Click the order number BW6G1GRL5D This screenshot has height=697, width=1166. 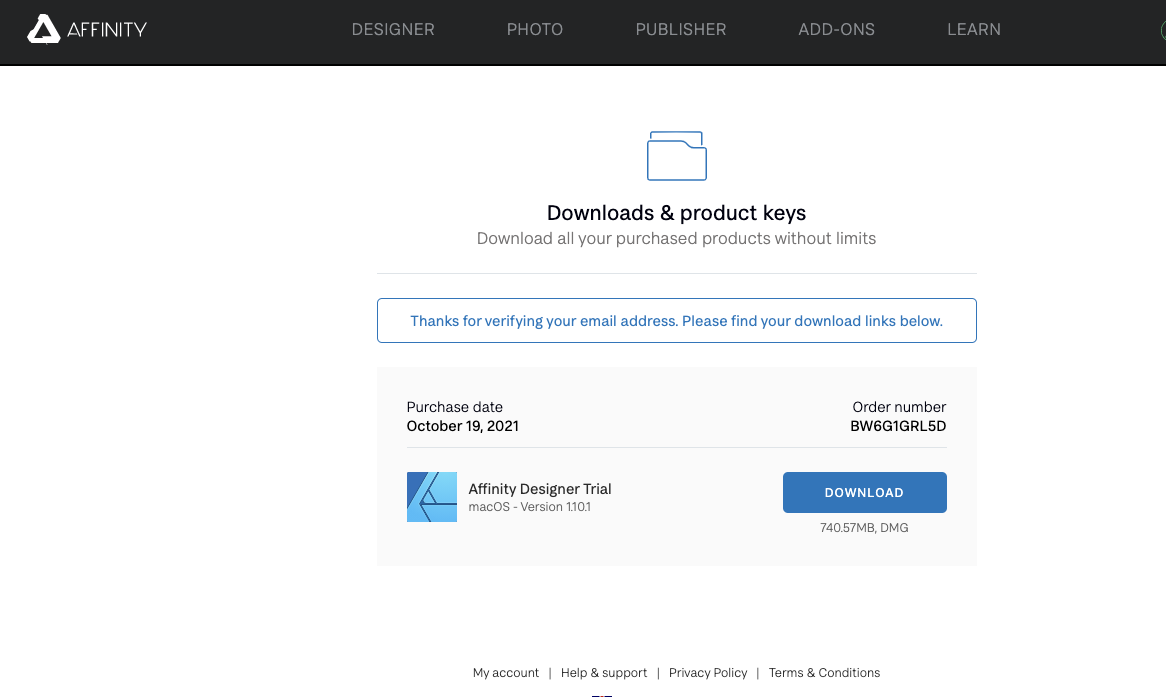(x=897, y=425)
